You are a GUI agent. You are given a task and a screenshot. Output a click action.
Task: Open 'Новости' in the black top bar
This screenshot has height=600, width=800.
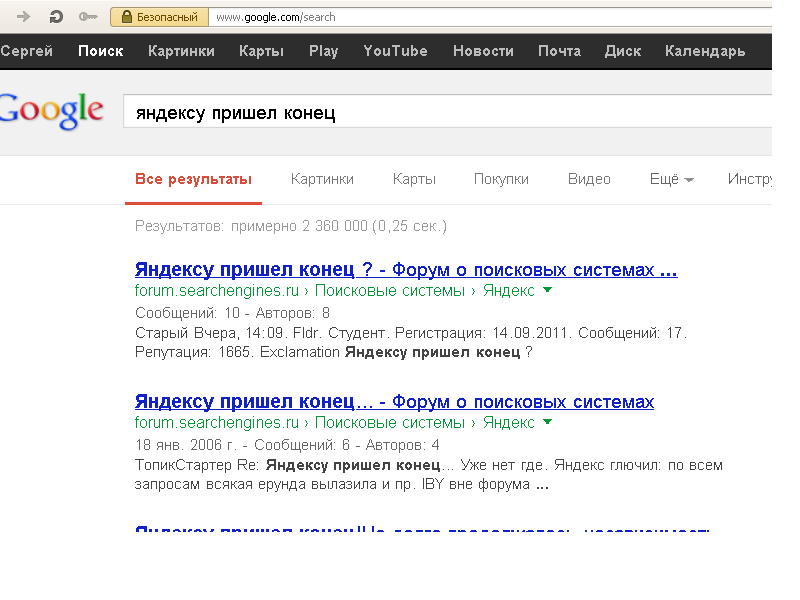point(483,51)
